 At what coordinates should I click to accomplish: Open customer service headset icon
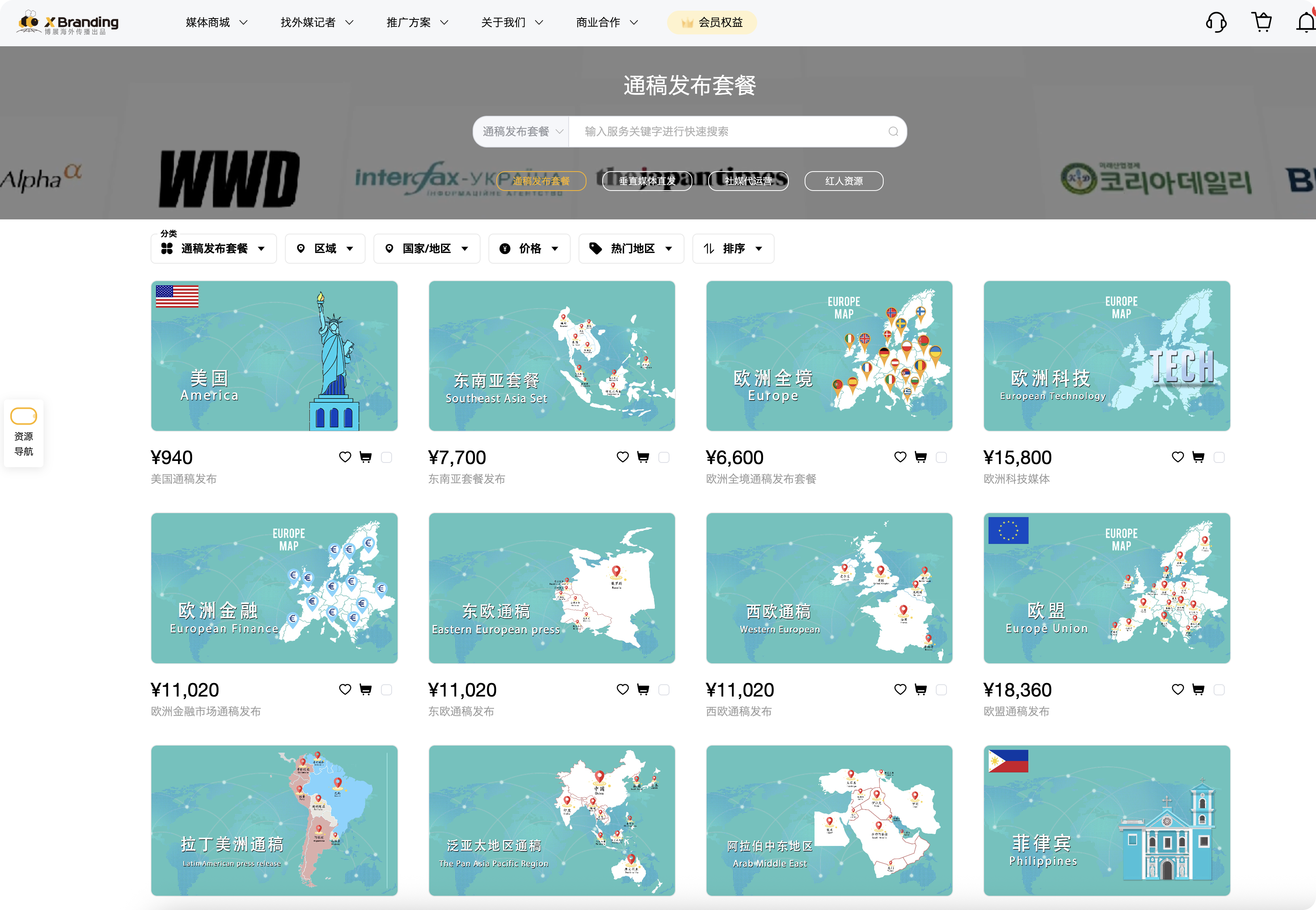pos(1216,23)
